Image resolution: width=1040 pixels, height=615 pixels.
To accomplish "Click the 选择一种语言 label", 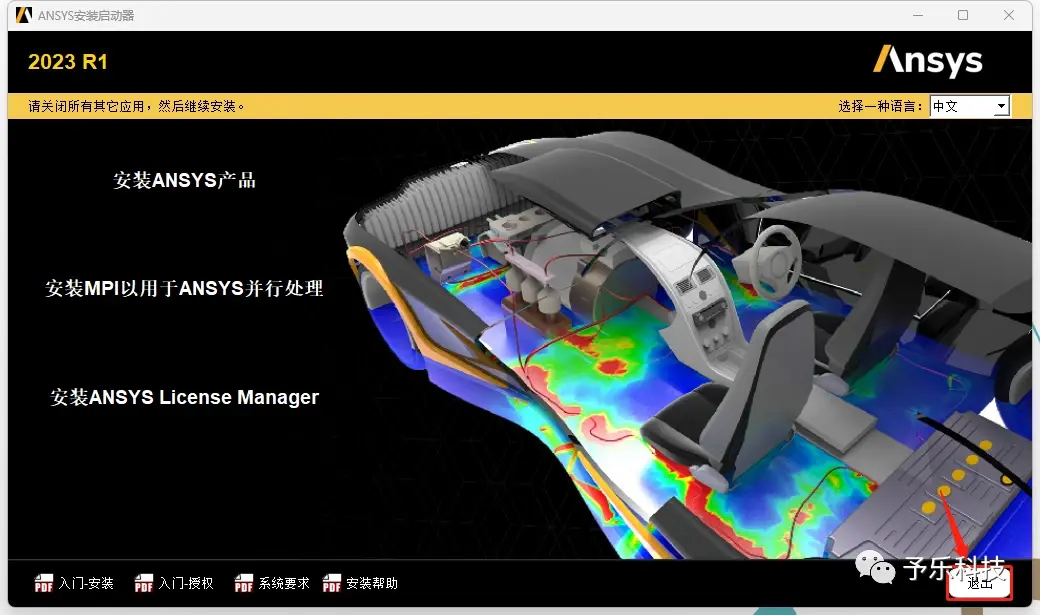I will (880, 106).
